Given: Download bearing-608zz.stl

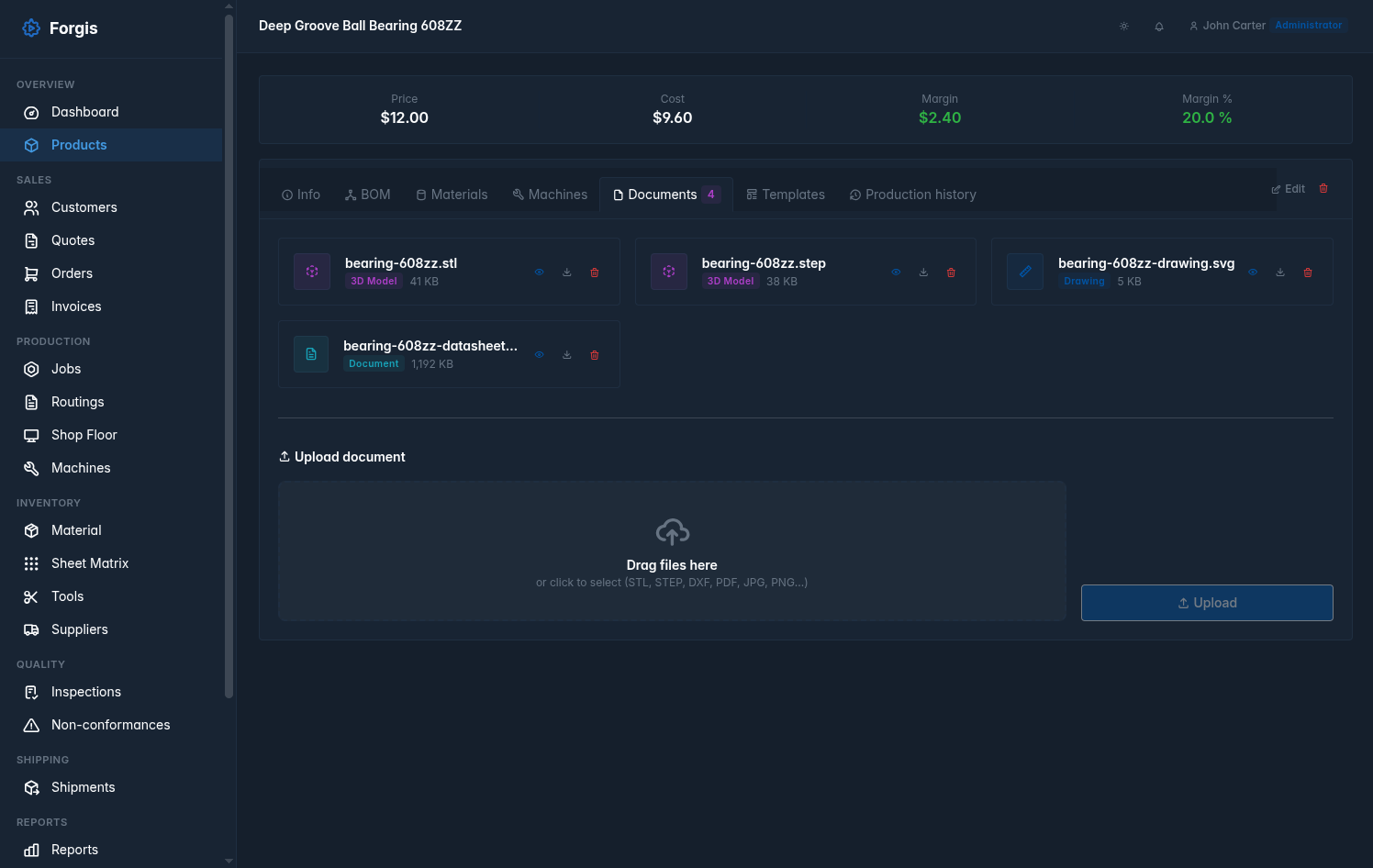Looking at the screenshot, I should pyautogui.click(x=567, y=273).
